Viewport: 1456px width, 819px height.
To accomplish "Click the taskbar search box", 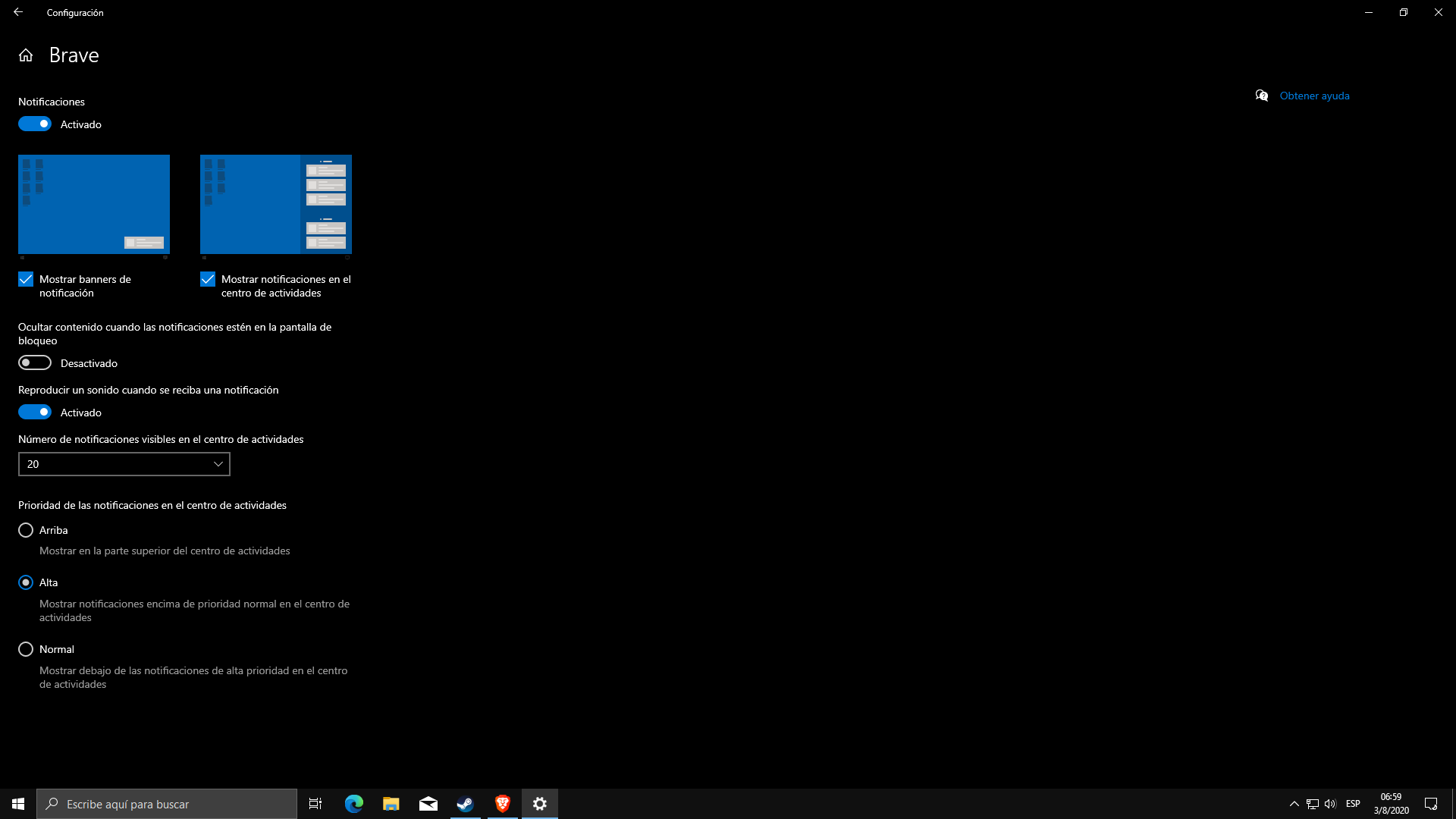I will (167, 804).
